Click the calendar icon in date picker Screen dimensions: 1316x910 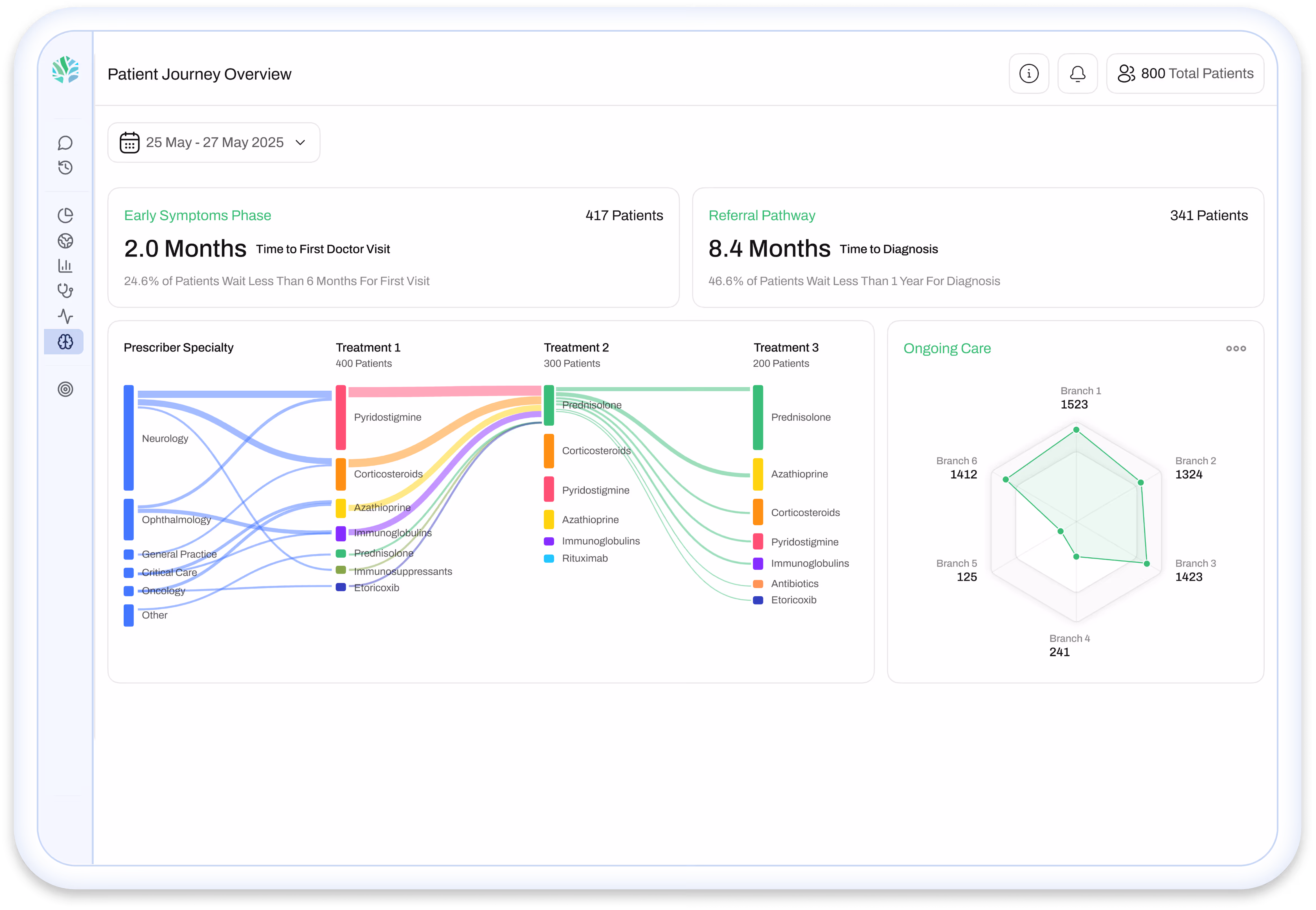(130, 143)
